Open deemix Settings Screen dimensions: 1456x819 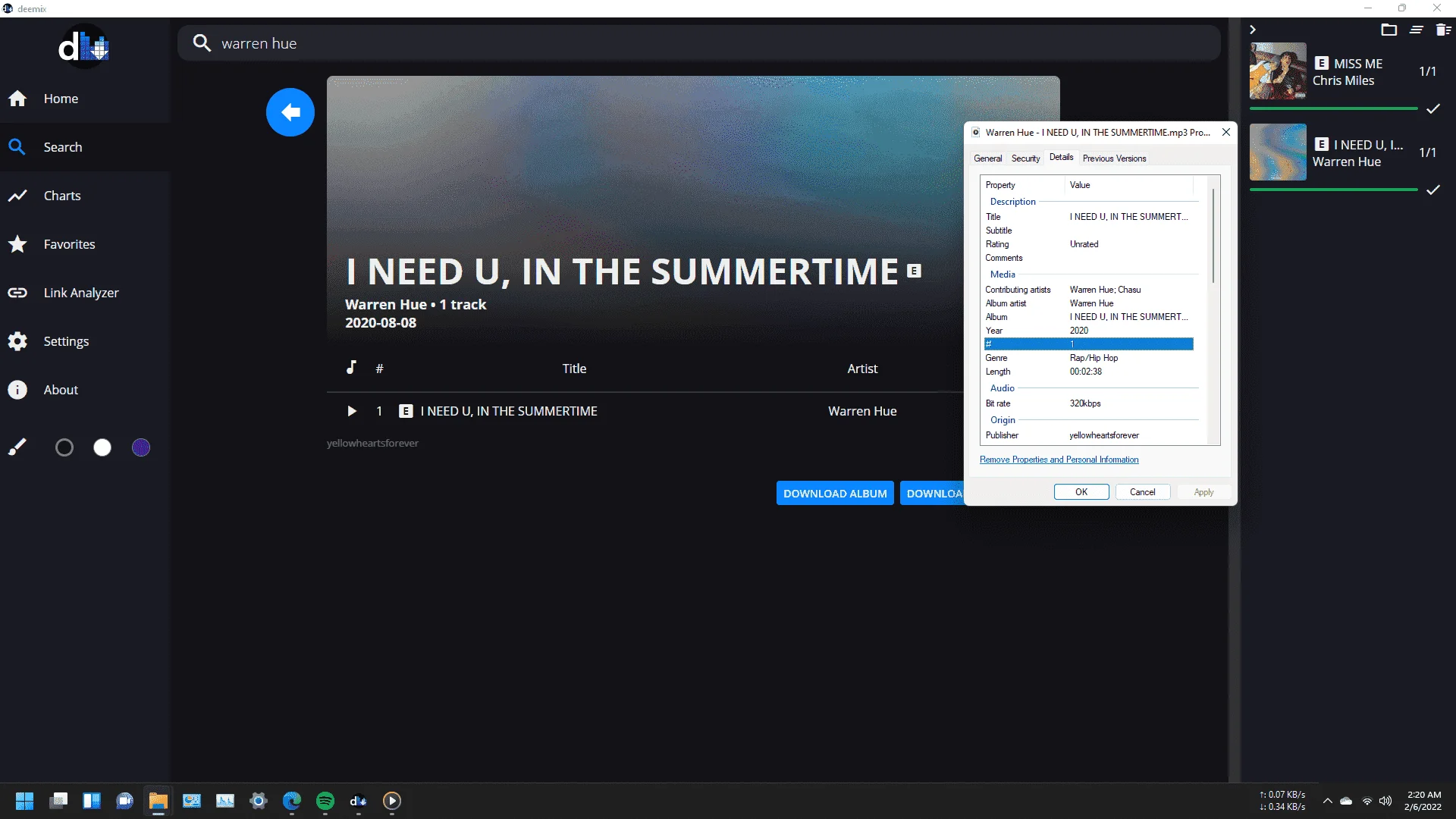[85, 341]
